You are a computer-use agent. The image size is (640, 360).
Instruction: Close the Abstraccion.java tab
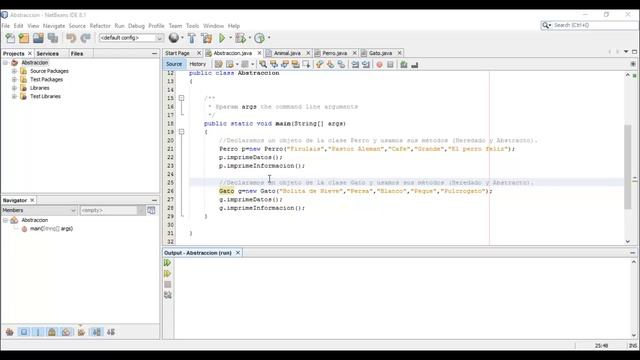click(x=259, y=53)
